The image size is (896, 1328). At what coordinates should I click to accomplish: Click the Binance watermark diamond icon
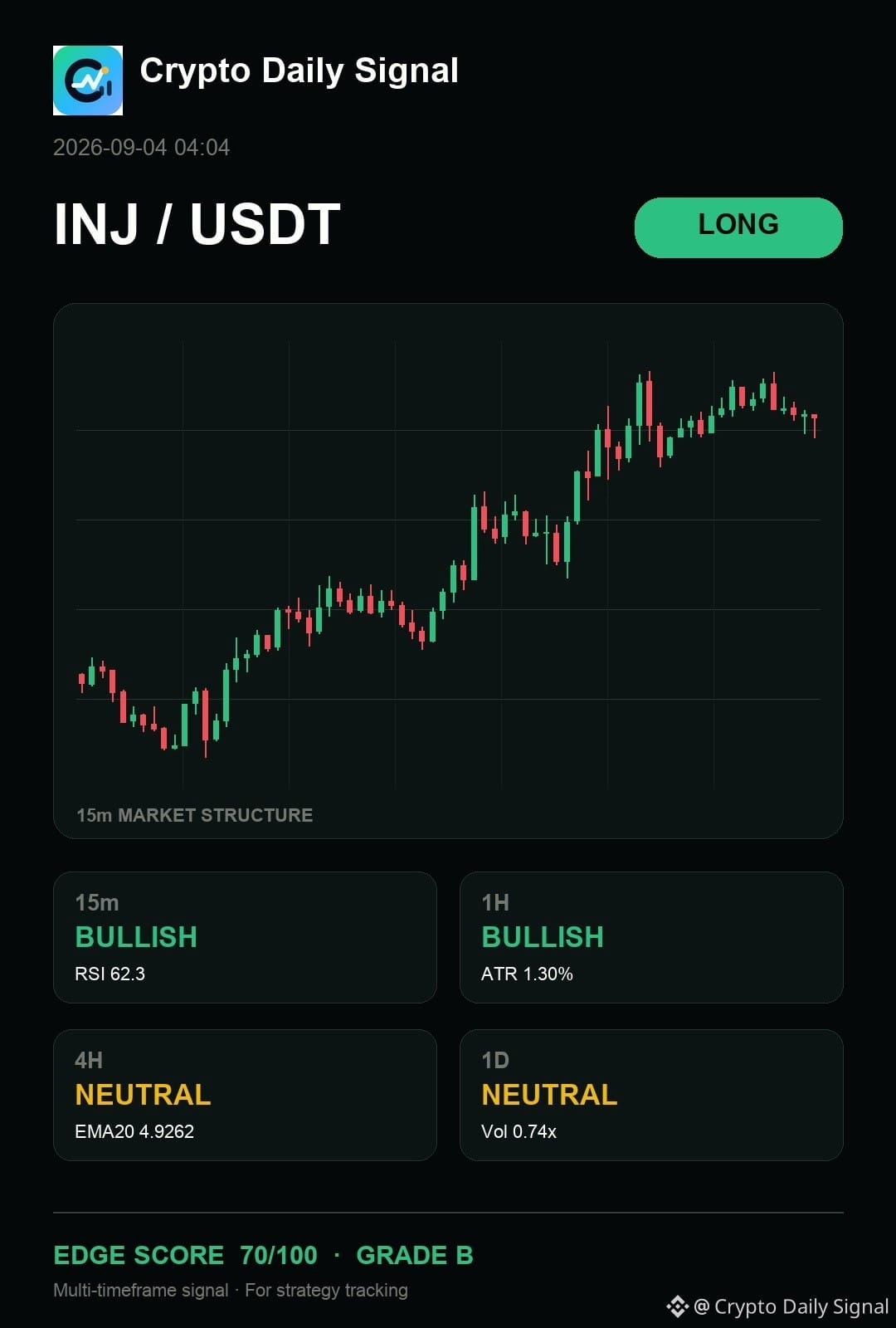click(x=677, y=1306)
